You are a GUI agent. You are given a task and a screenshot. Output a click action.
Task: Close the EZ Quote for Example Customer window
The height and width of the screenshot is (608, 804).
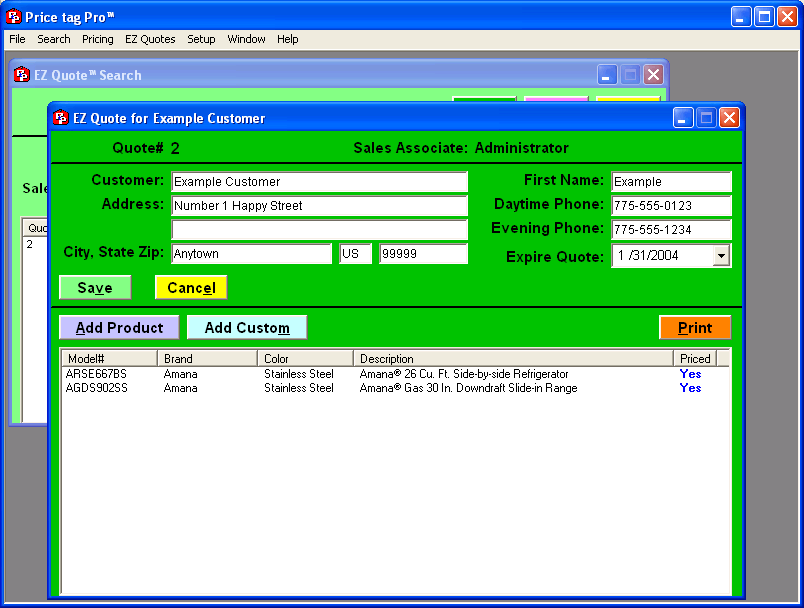coord(729,118)
